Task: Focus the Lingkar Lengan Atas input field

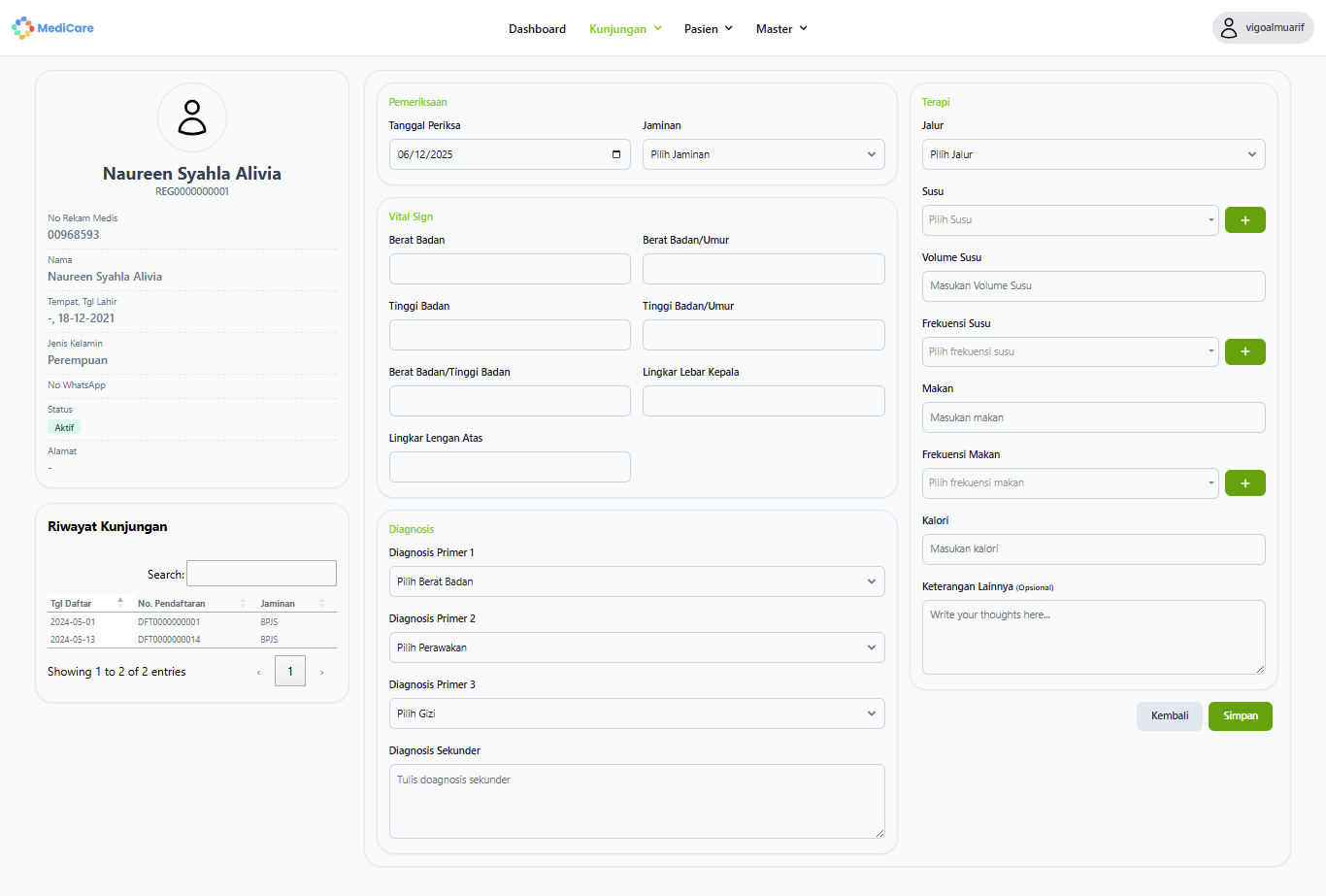Action: click(x=510, y=467)
